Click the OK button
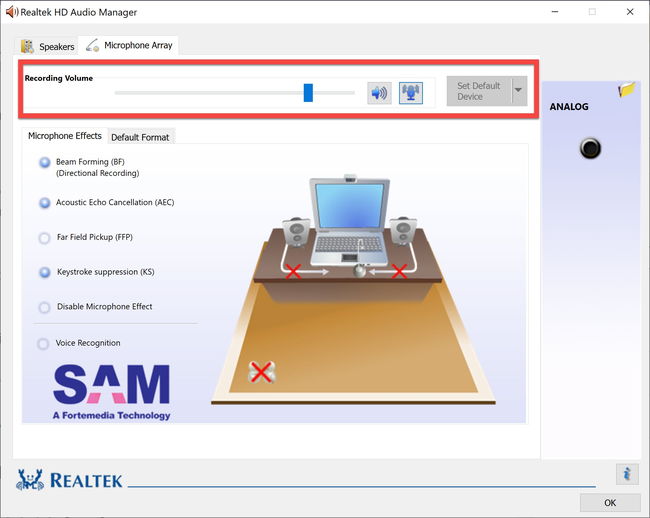Screen dimensions: 650x518 pyautogui.click(x=610, y=503)
